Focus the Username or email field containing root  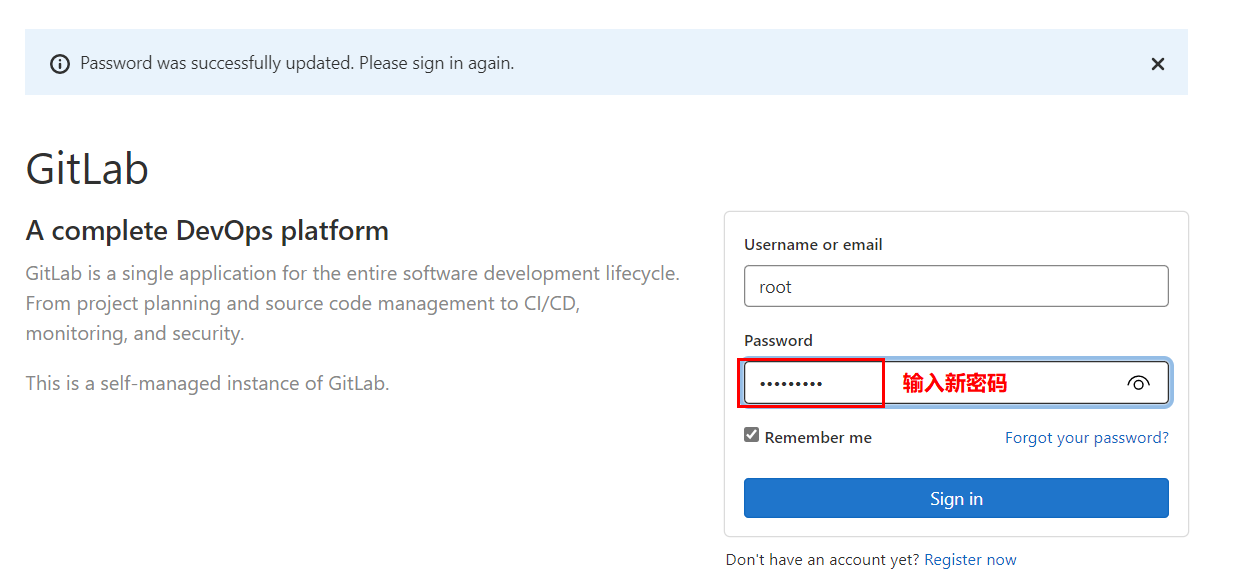956,286
